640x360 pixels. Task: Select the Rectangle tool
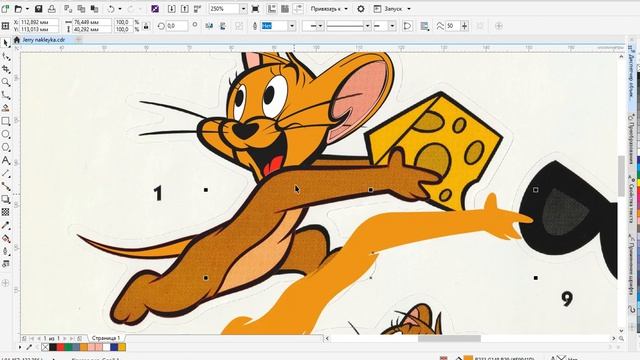(6, 121)
